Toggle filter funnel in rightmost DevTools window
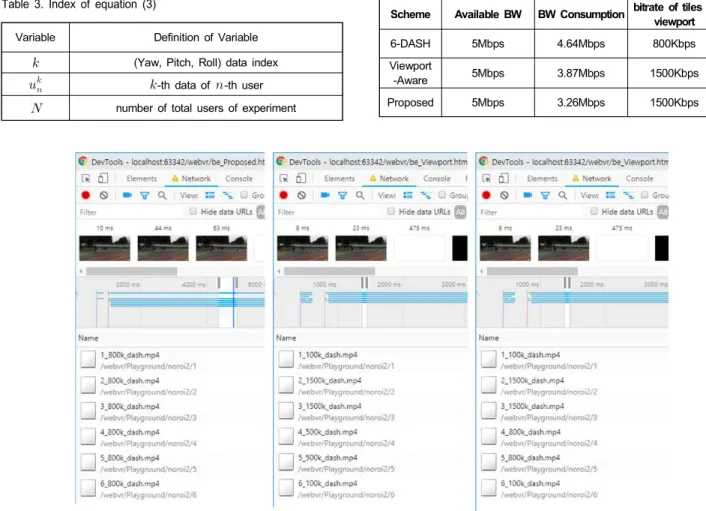The height and width of the screenshot is (511, 706). click(x=545, y=195)
